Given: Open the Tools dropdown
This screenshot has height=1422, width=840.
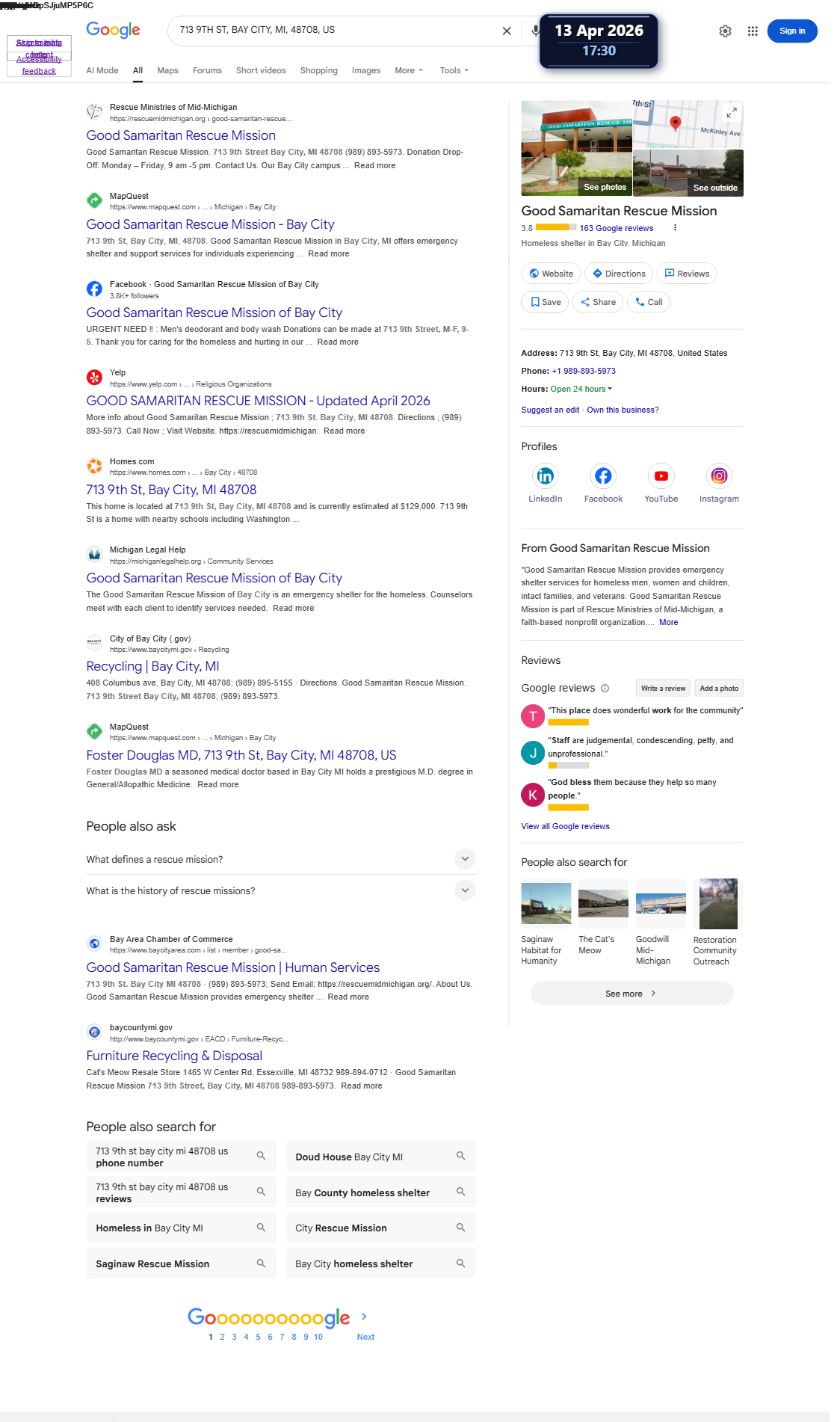Looking at the screenshot, I should pos(454,70).
